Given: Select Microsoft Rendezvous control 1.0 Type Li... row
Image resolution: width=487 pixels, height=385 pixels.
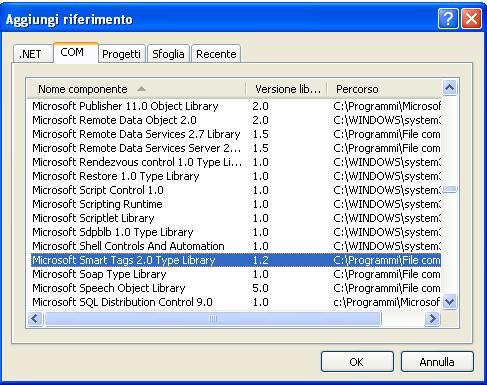Looking at the screenshot, I should coord(236,162).
